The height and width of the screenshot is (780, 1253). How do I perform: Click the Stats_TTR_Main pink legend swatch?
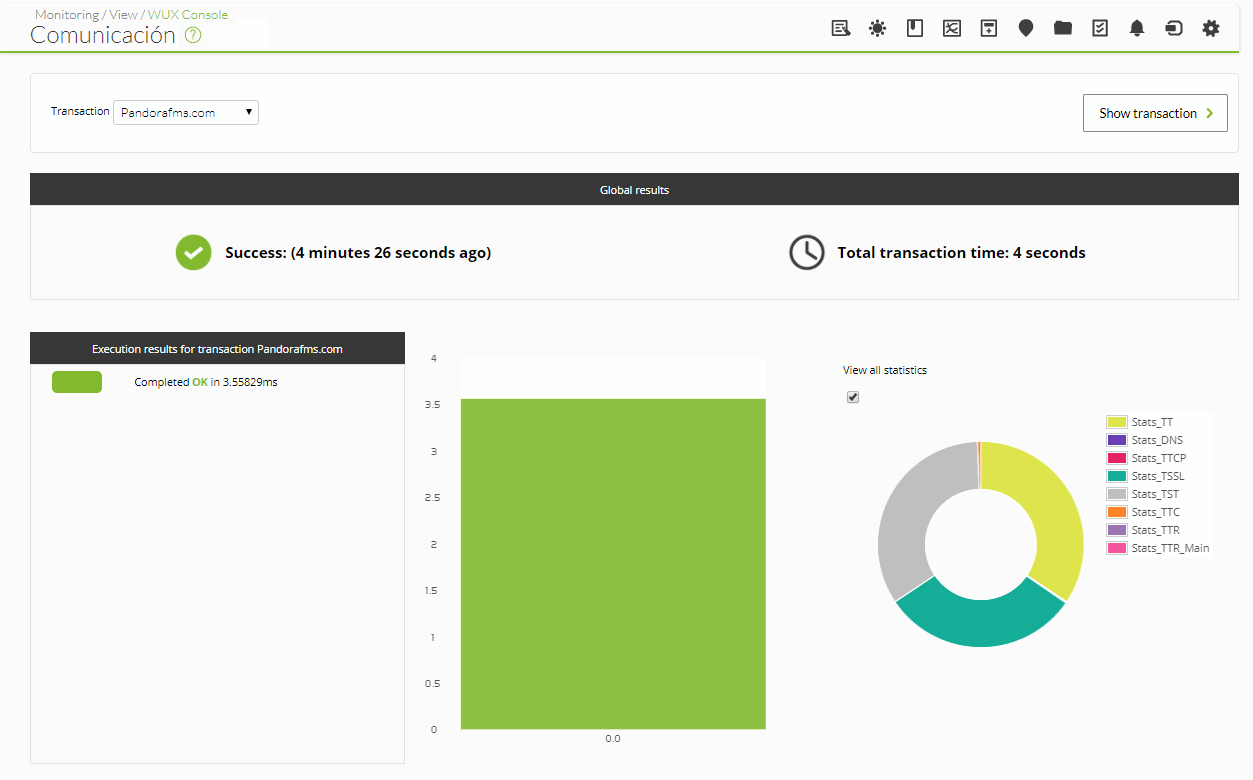tap(1117, 548)
